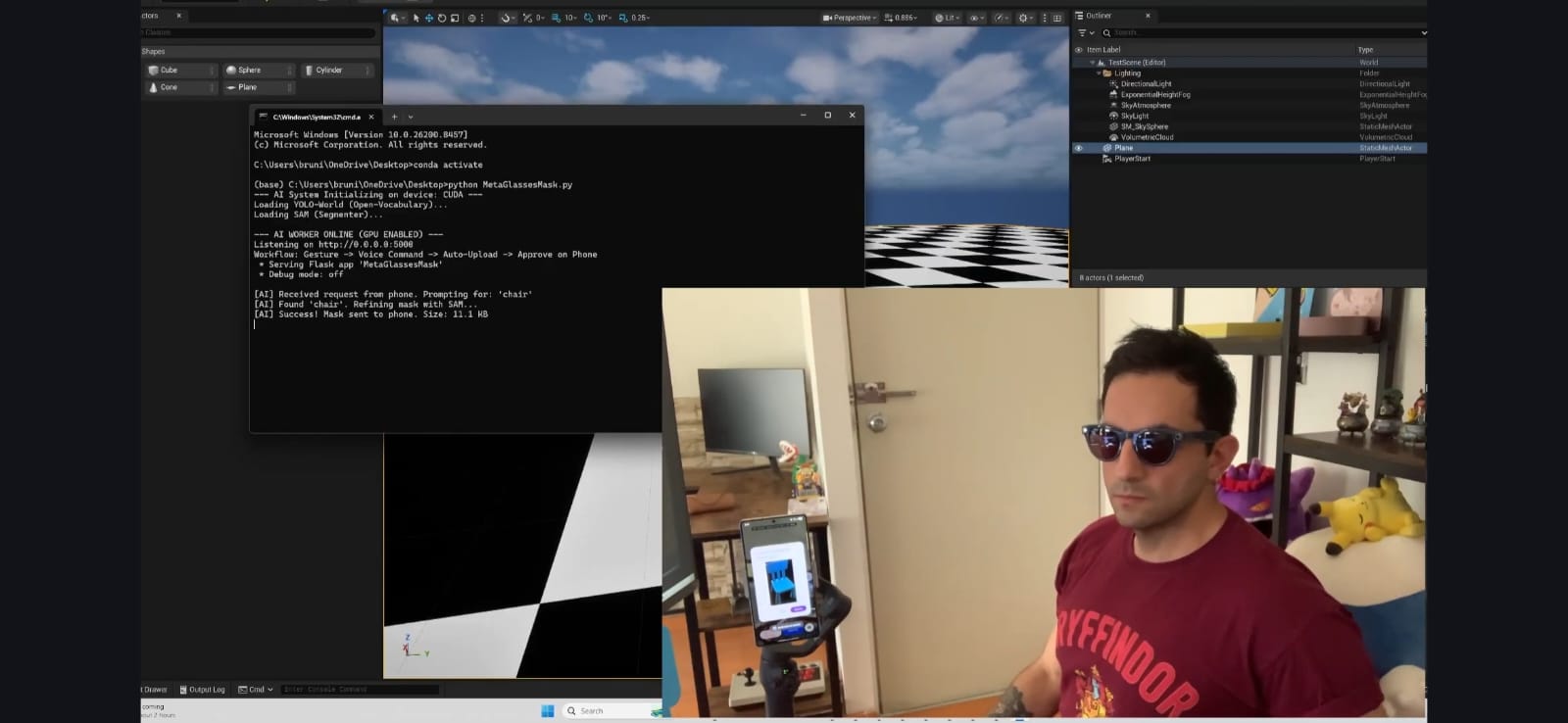Select the Sphere shape
This screenshot has width=1568, height=723.
259,71
